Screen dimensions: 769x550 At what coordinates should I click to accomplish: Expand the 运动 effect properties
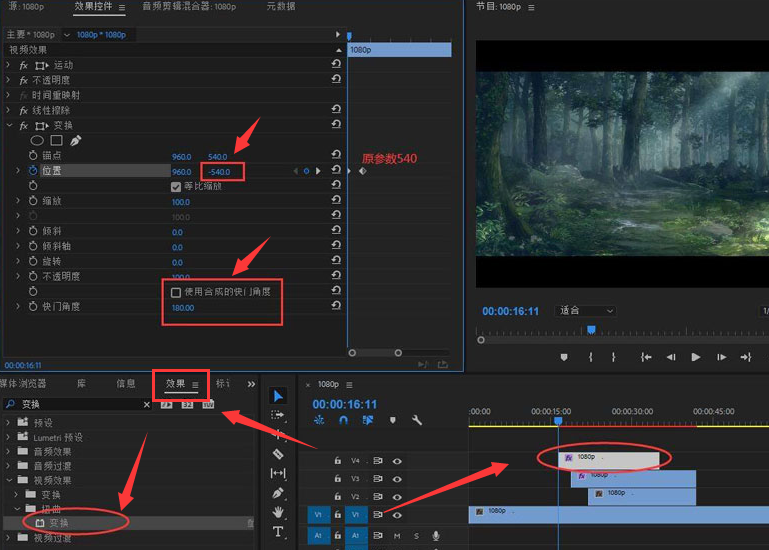[x=9, y=65]
